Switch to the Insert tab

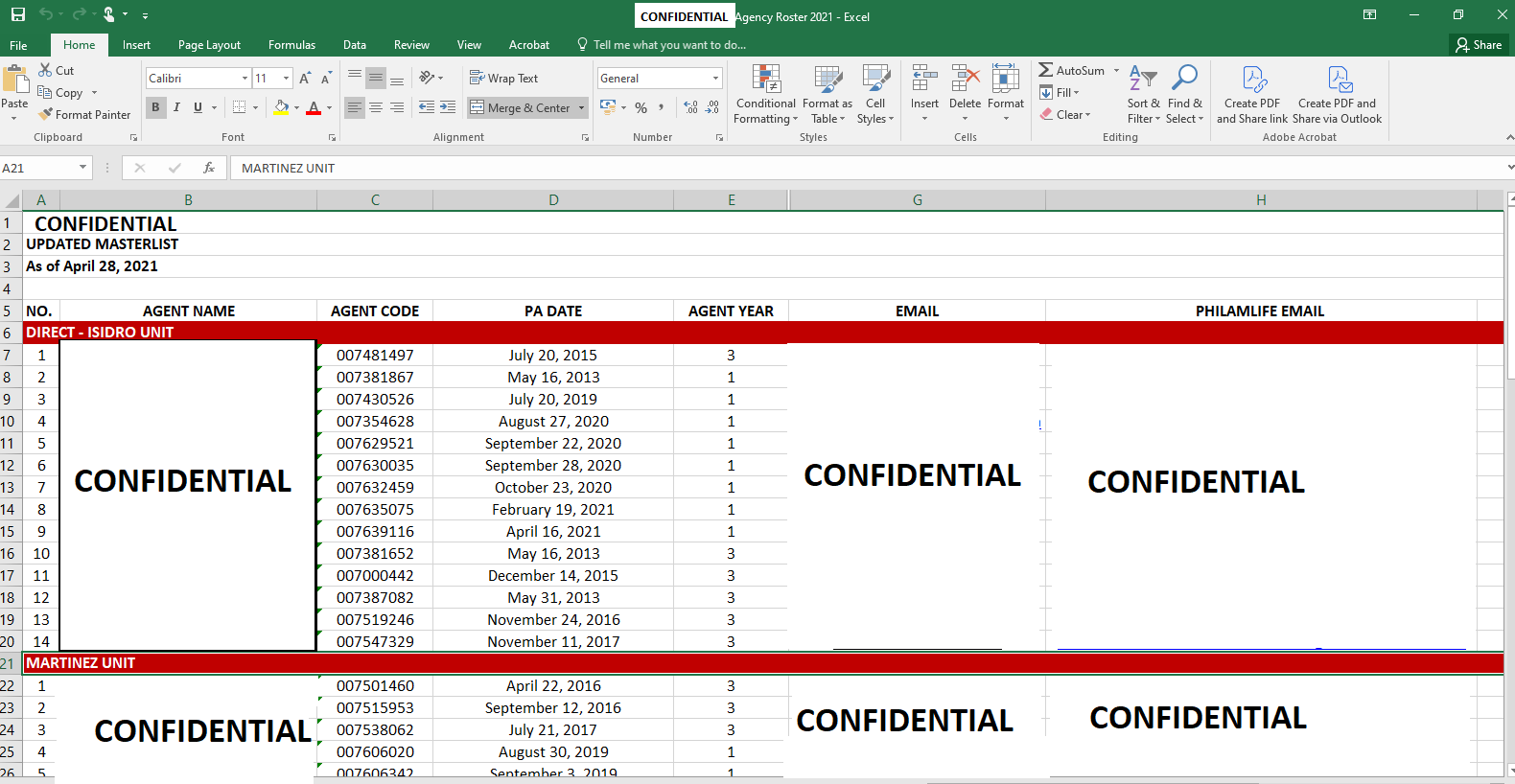click(136, 45)
